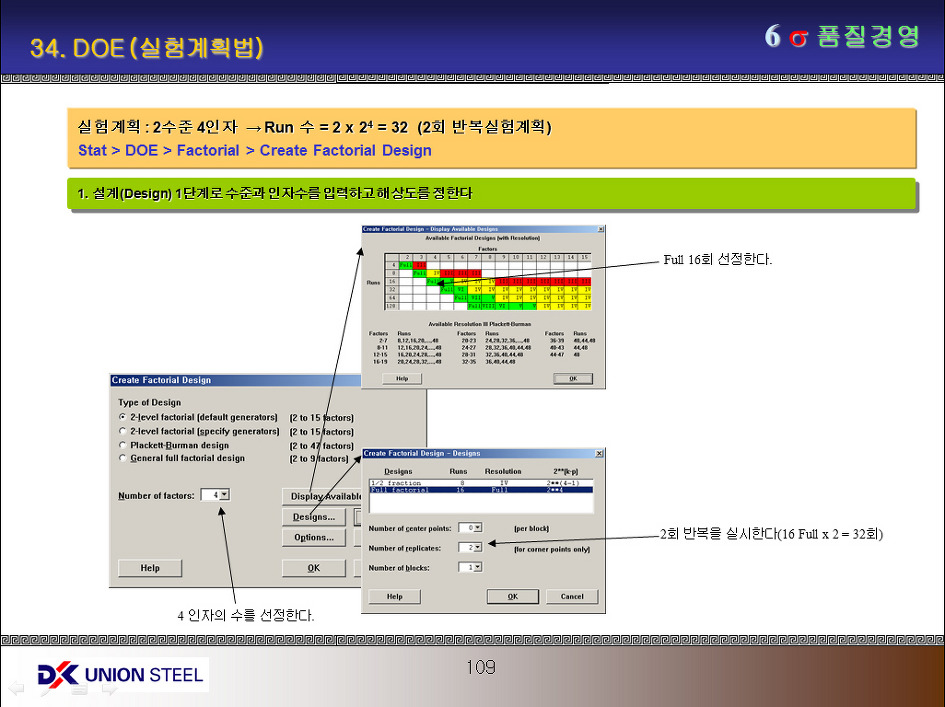Click Help in Create Factorial Design dialog
945x707 pixels.
(150, 568)
